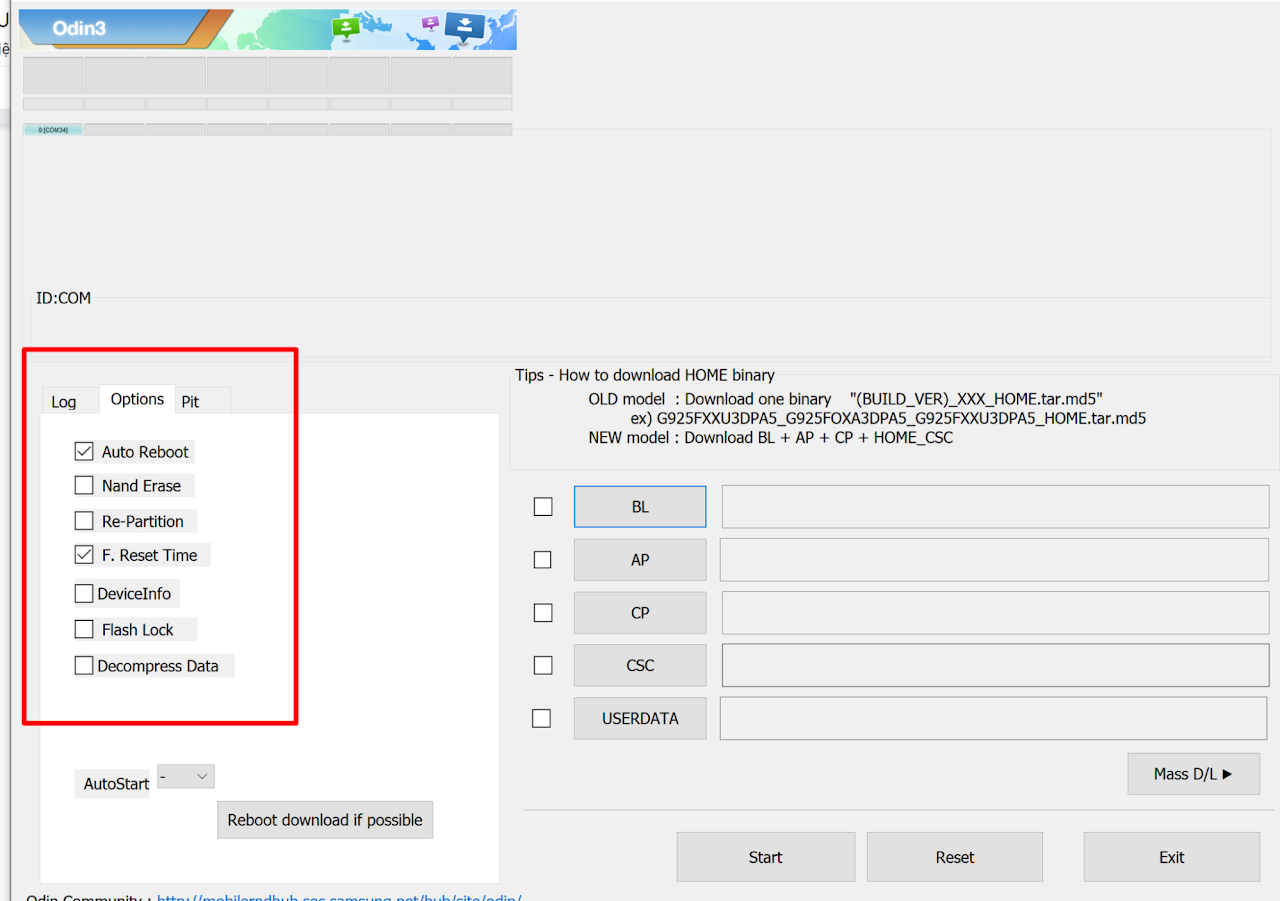Open the AutoStart dropdown
The image size is (1280, 901).
[x=186, y=777]
